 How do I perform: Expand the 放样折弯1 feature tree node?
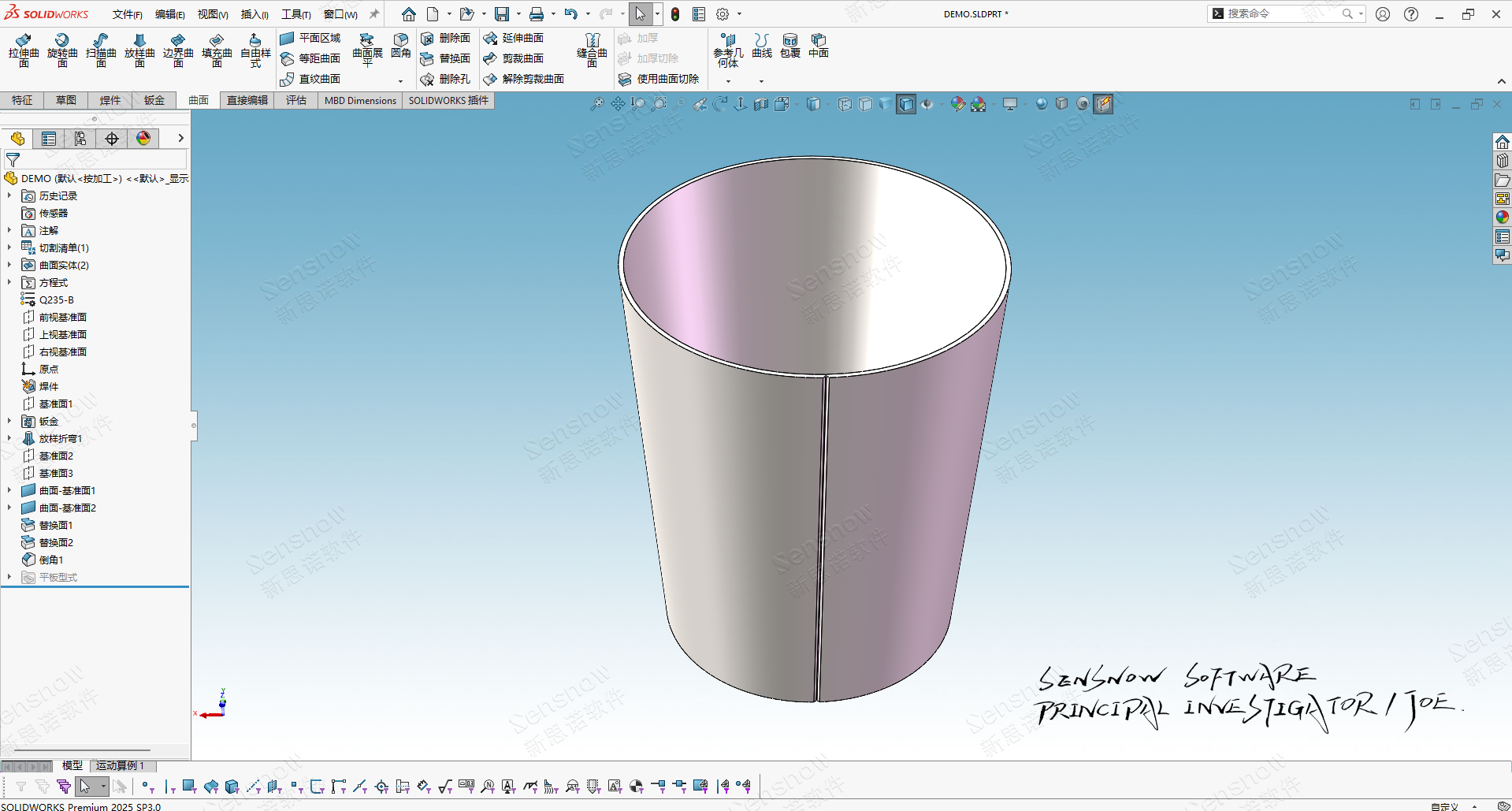coord(9,438)
